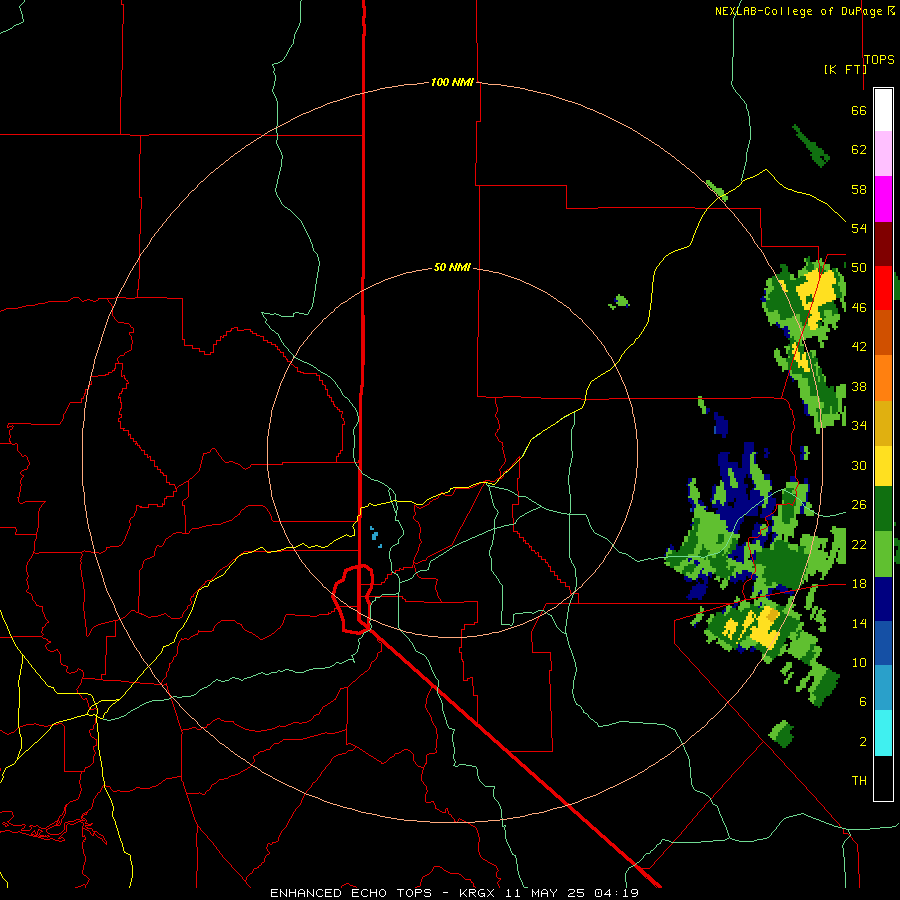900x900 pixels.
Task: Click the TH threshold legend label
Action: click(859, 781)
